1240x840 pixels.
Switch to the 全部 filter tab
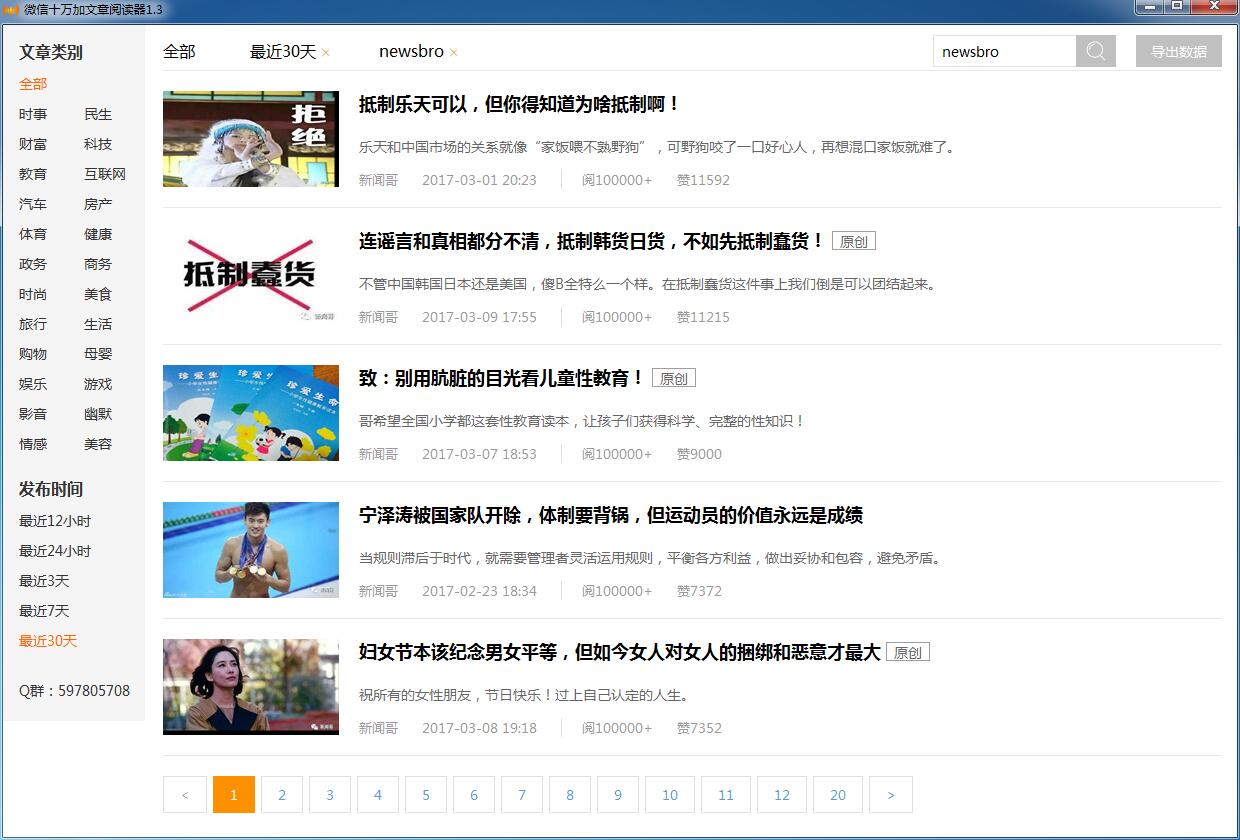(178, 51)
